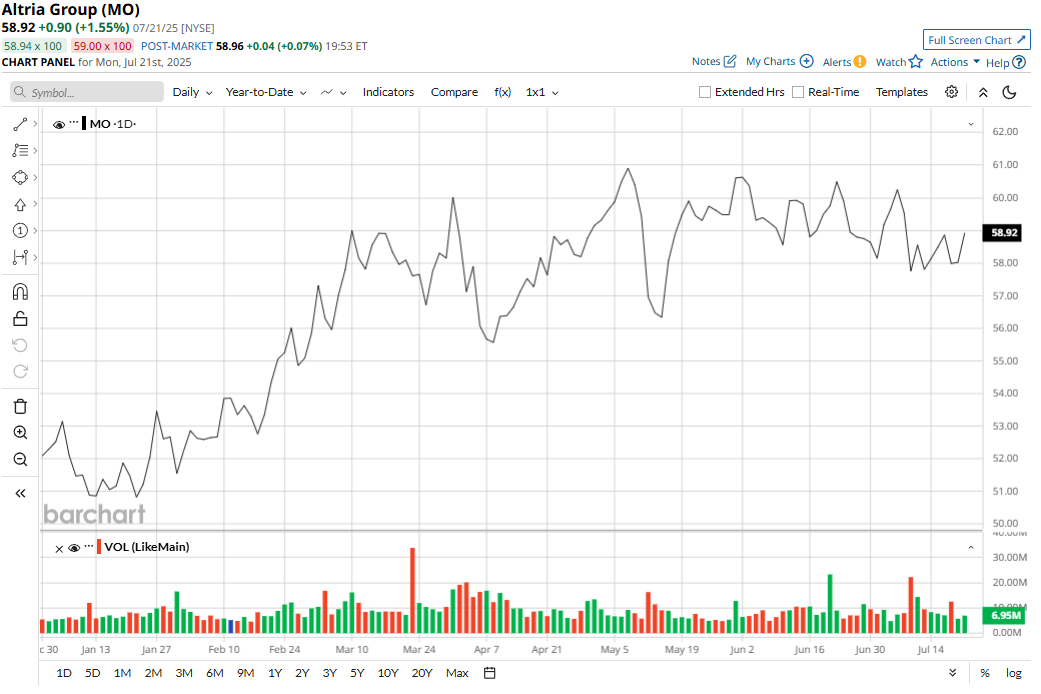Open MO series options ellipsis
Screen dimensions: 1041x694
click(74, 122)
